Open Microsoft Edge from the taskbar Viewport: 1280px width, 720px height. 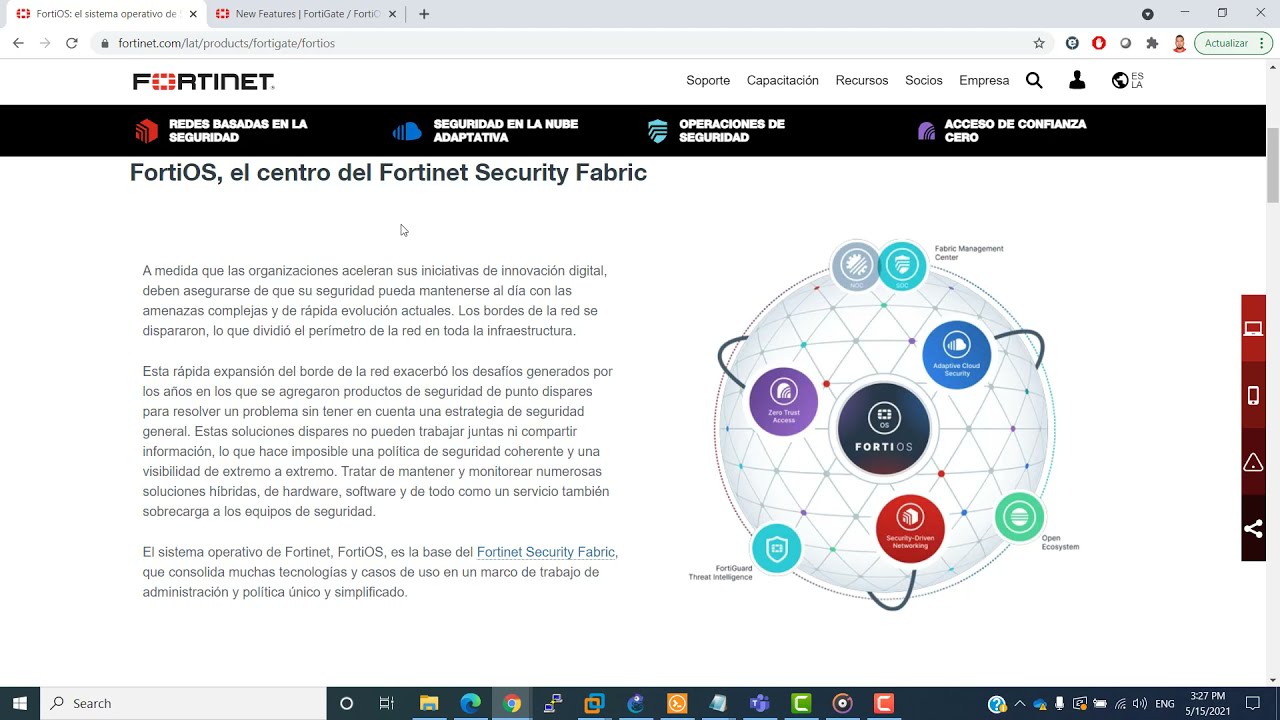[x=470, y=704]
